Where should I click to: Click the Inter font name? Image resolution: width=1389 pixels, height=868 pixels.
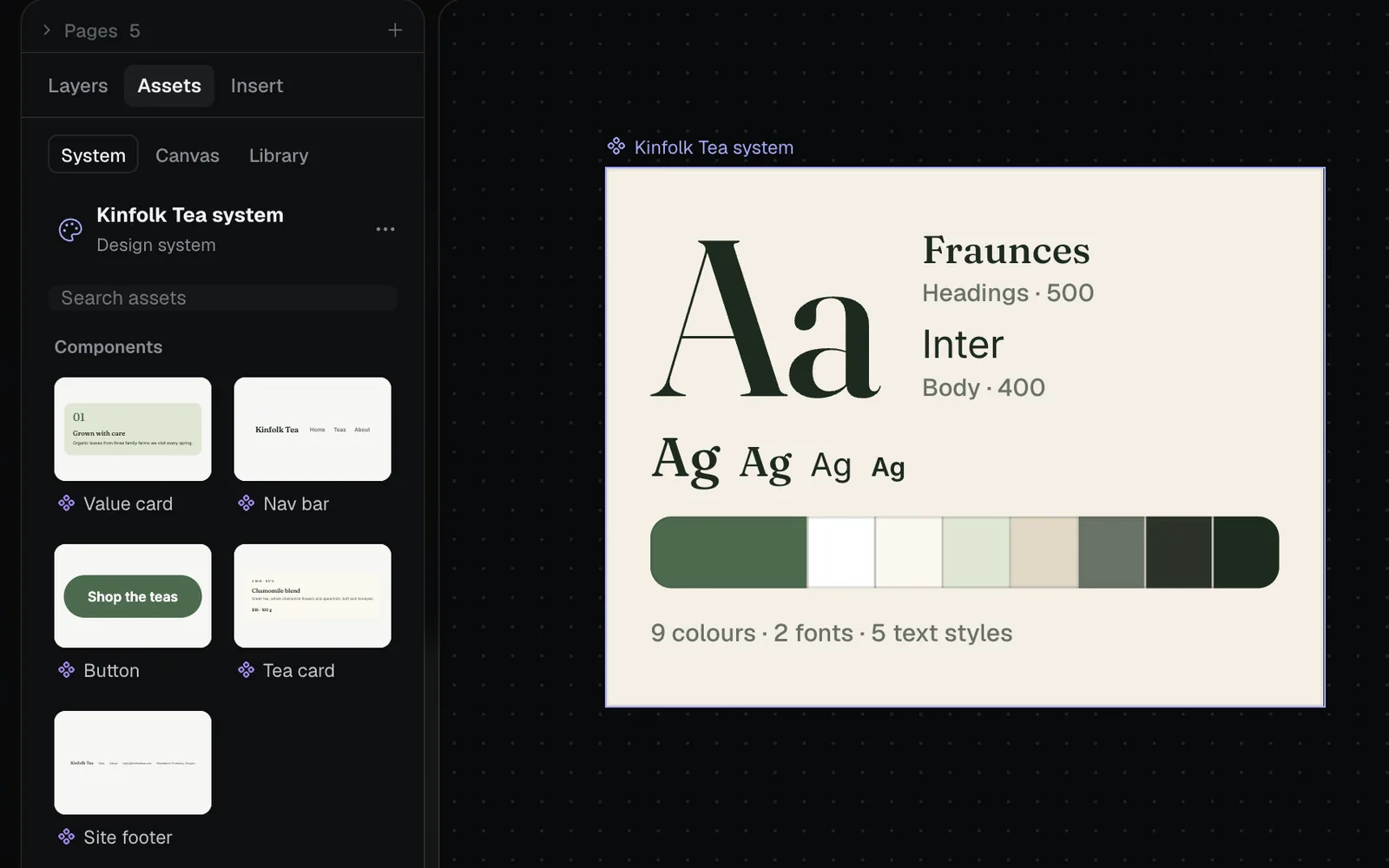[x=963, y=345]
